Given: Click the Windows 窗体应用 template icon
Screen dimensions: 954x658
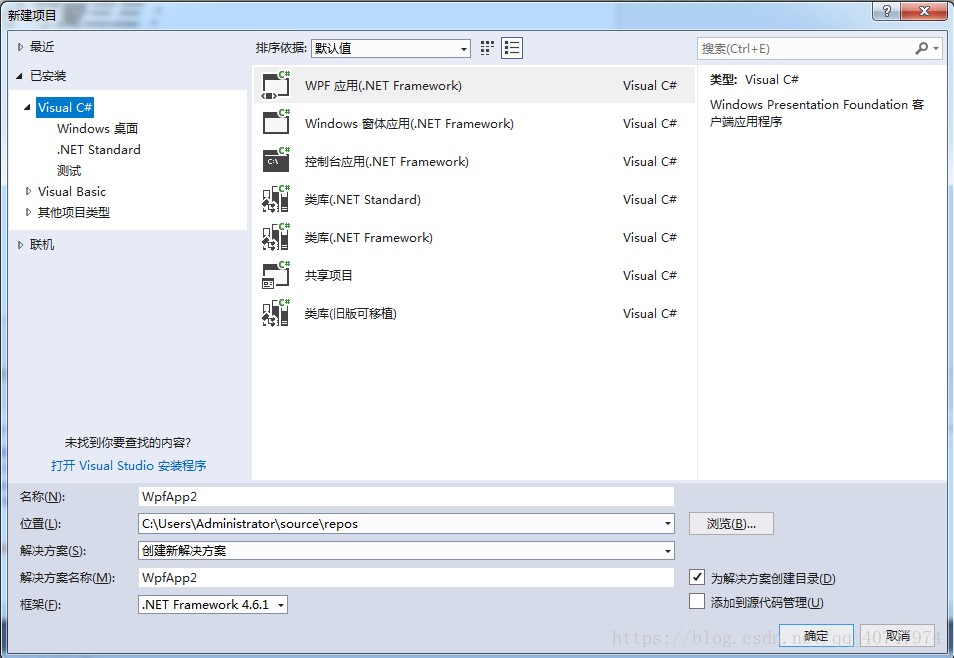Looking at the screenshot, I should pyautogui.click(x=276, y=124).
